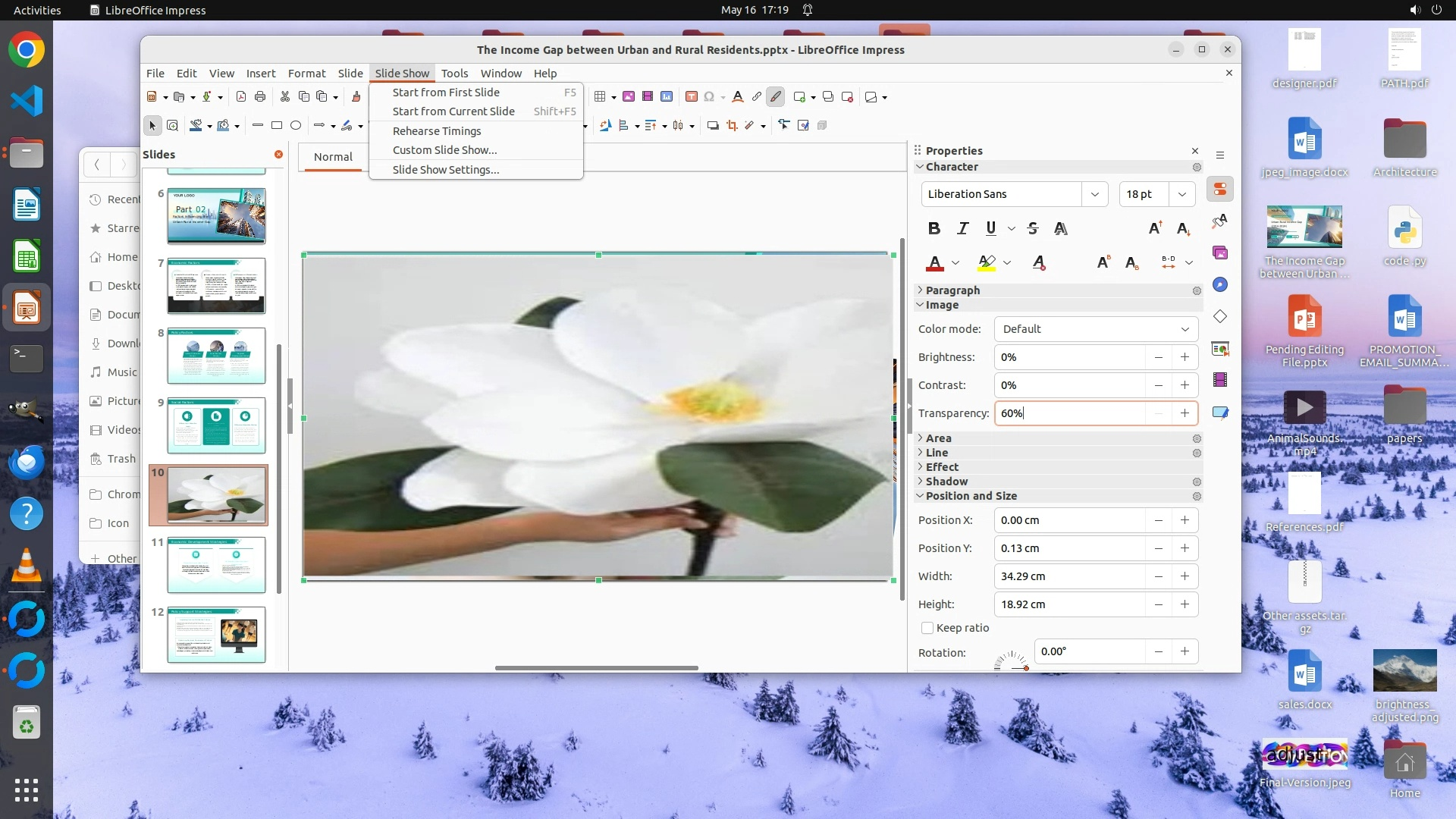Click the Export as PDF icon
Viewport: 1456px width, 819px height.
(x=241, y=96)
